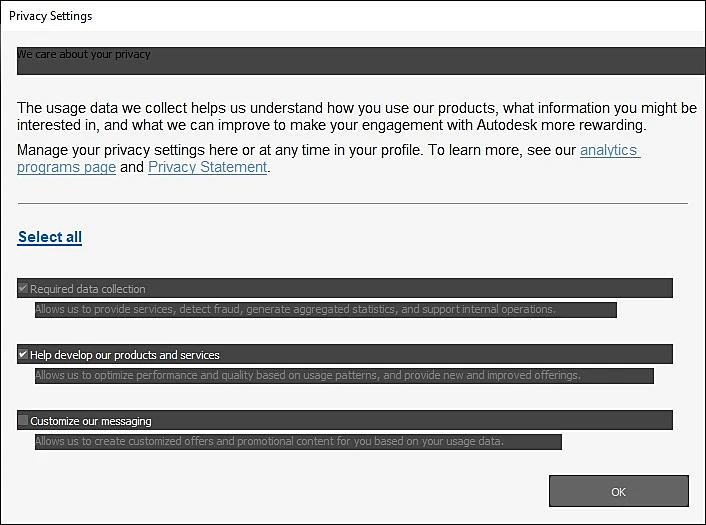The image size is (706, 525).
Task: Click the usage data explanation paragraph
Action: pos(357,116)
